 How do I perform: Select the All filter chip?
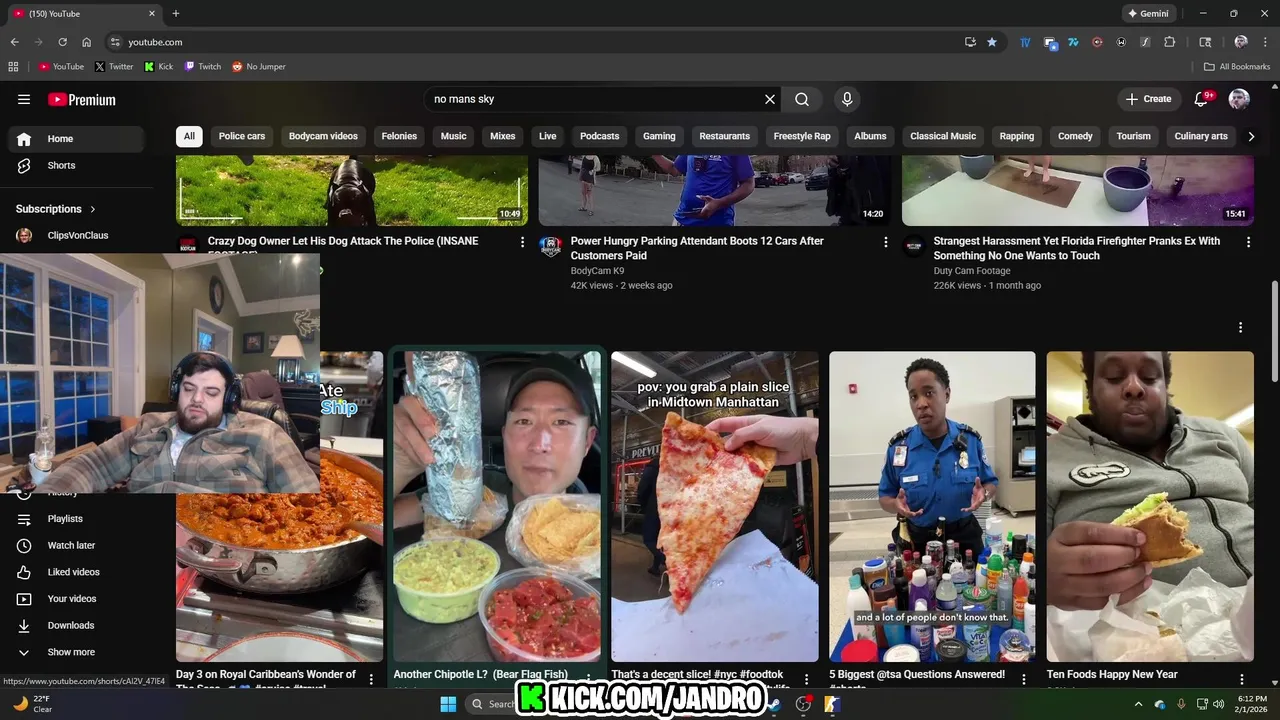coord(189,136)
